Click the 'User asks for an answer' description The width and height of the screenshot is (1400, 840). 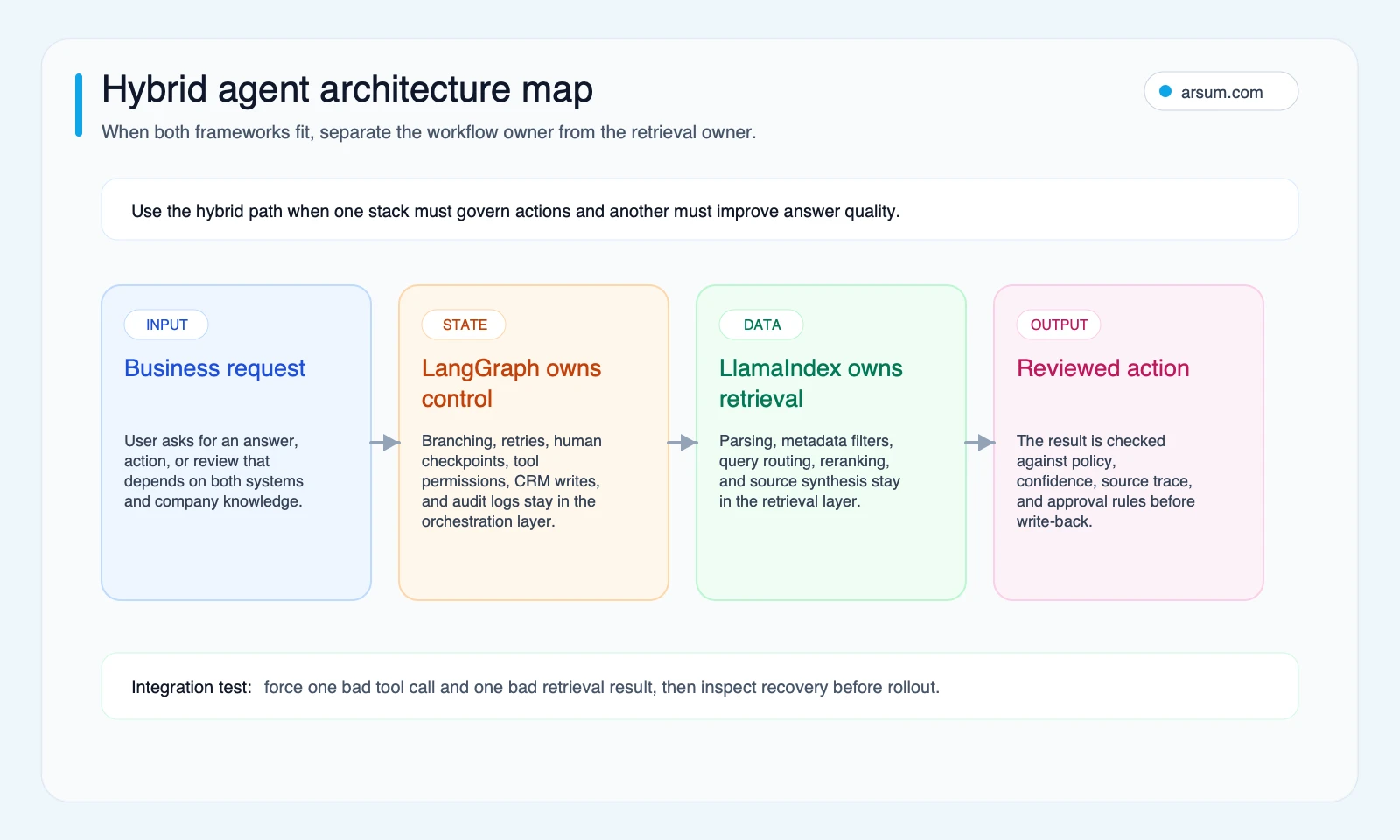coord(213,471)
